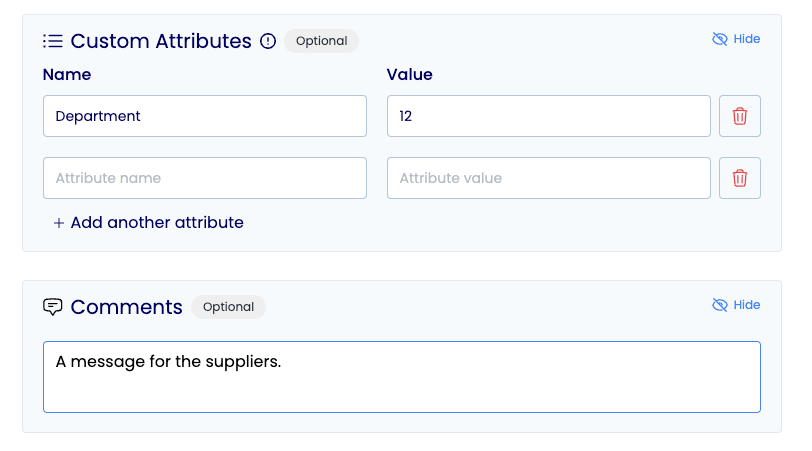Hide the Comments section

(736, 305)
